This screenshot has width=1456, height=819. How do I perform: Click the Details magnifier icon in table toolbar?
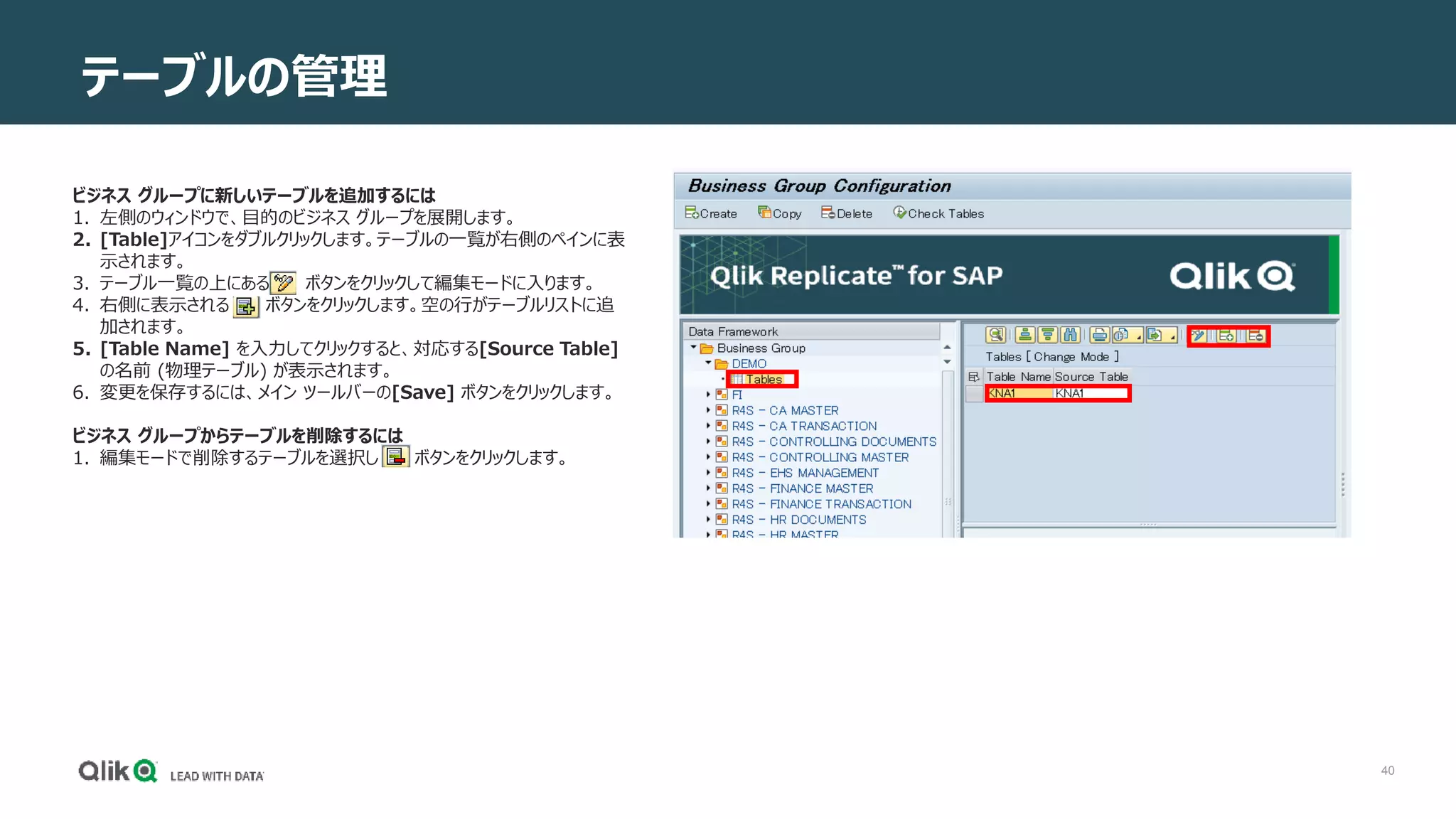[x=995, y=335]
